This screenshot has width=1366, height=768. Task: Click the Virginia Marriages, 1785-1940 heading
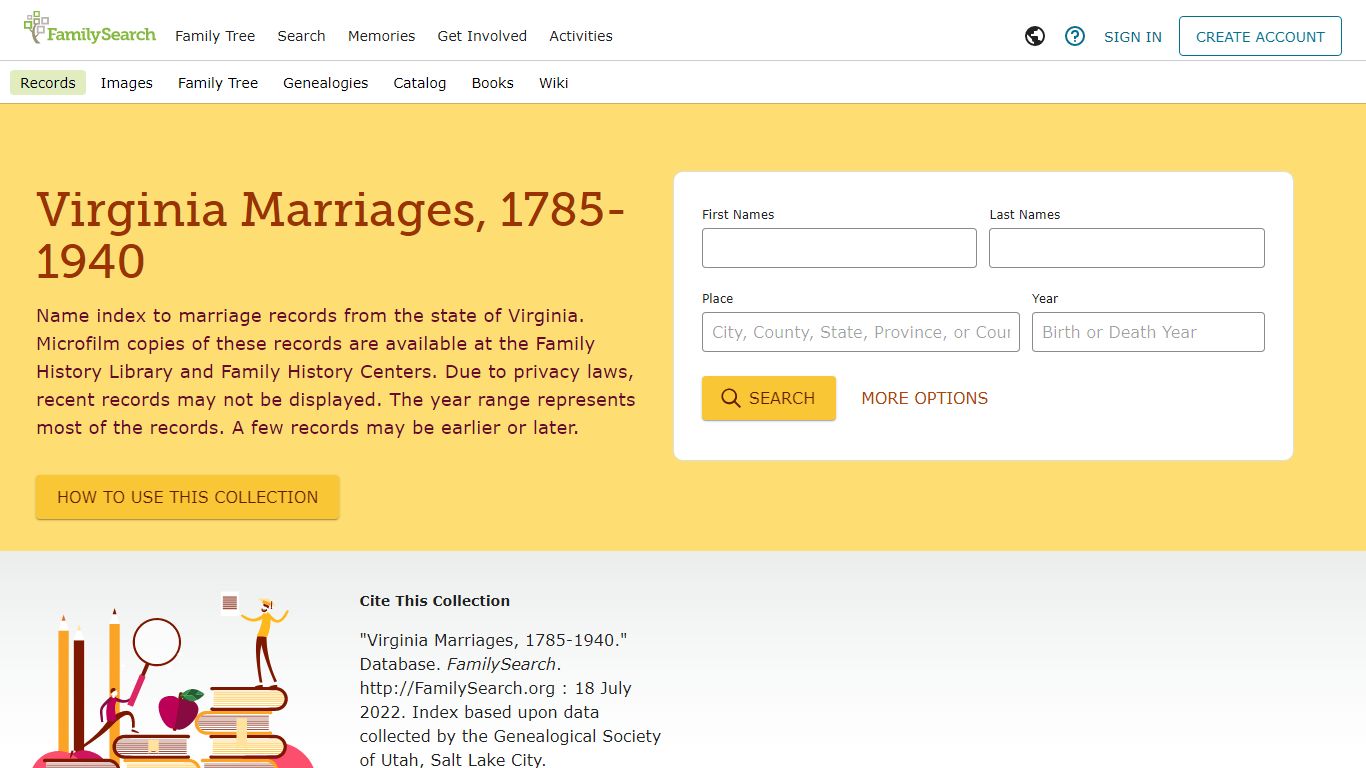coord(331,235)
